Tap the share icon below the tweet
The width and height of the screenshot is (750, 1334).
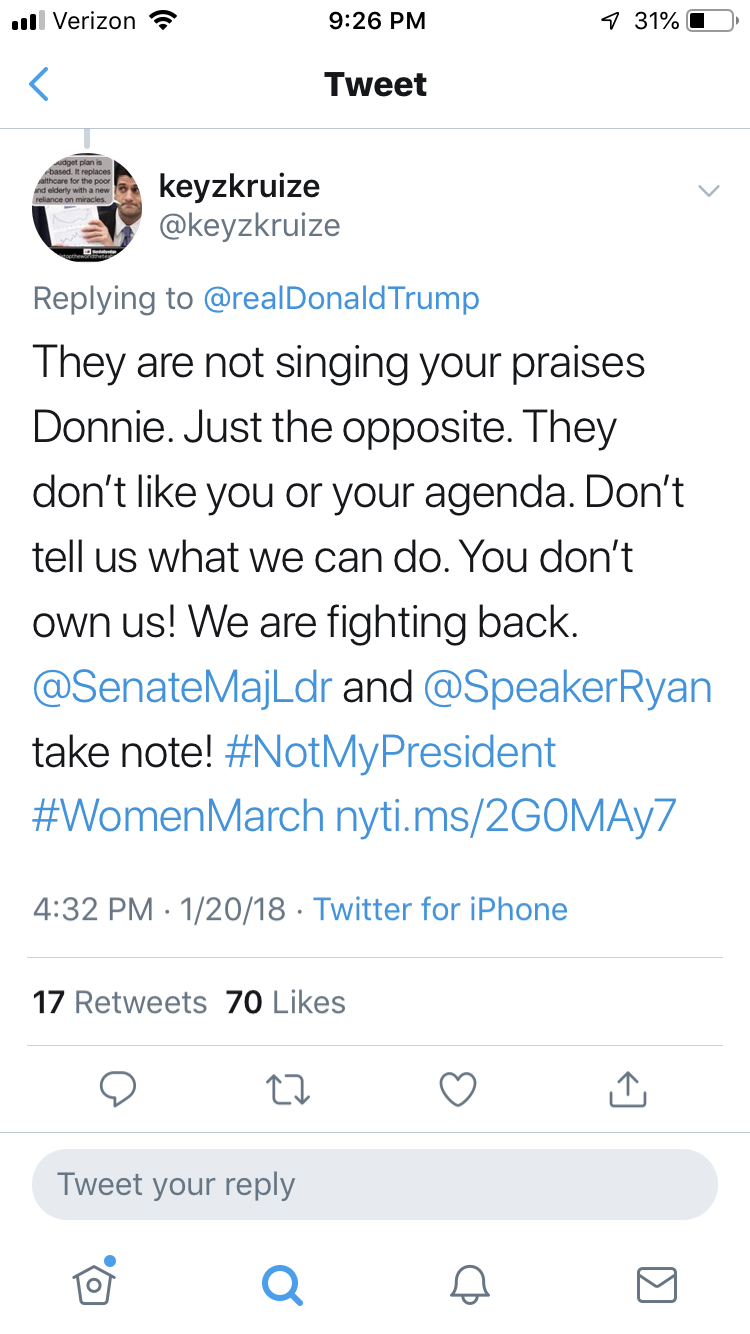tap(628, 1090)
